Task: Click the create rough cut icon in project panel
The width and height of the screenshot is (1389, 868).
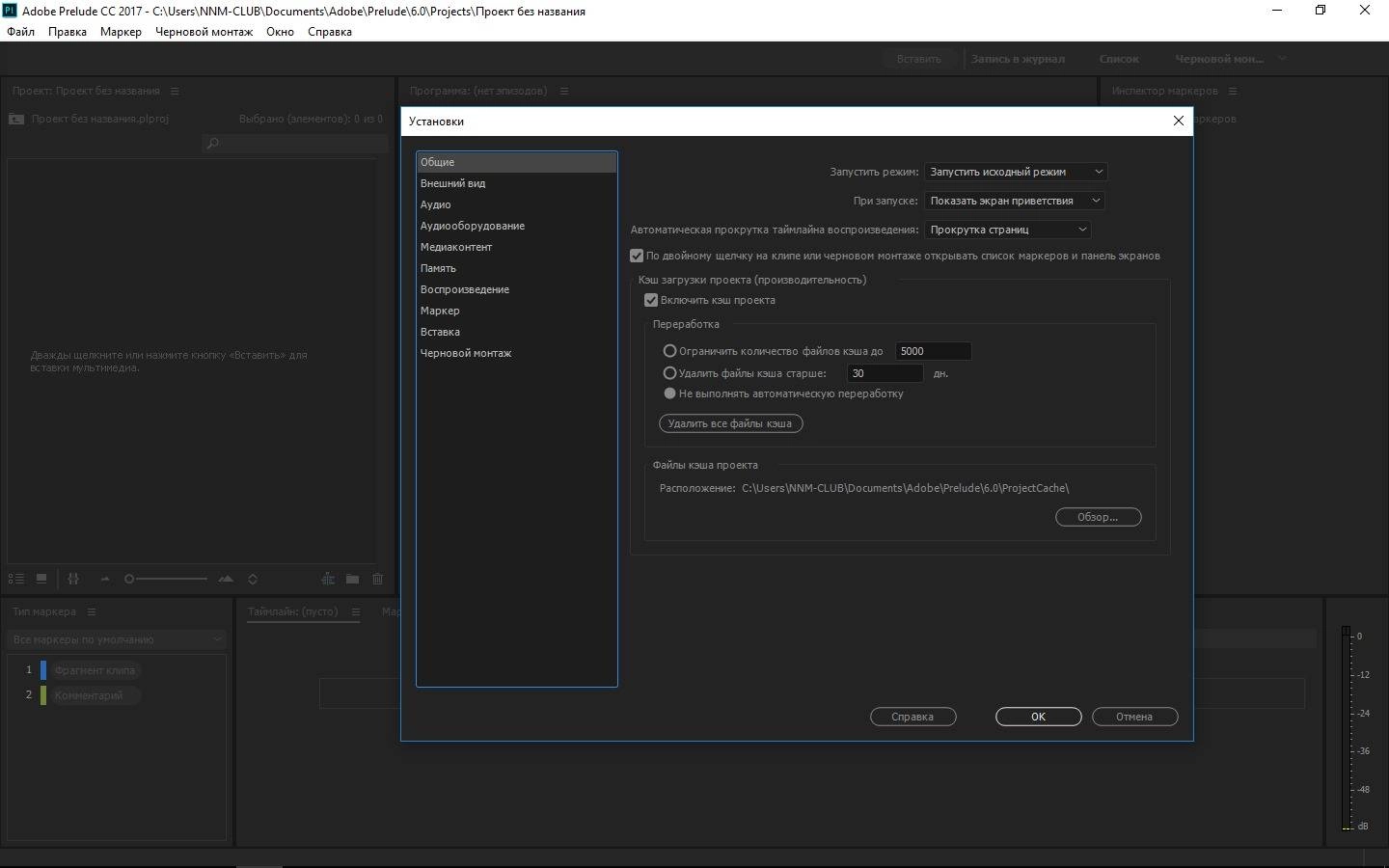Action: pyautogui.click(x=328, y=579)
